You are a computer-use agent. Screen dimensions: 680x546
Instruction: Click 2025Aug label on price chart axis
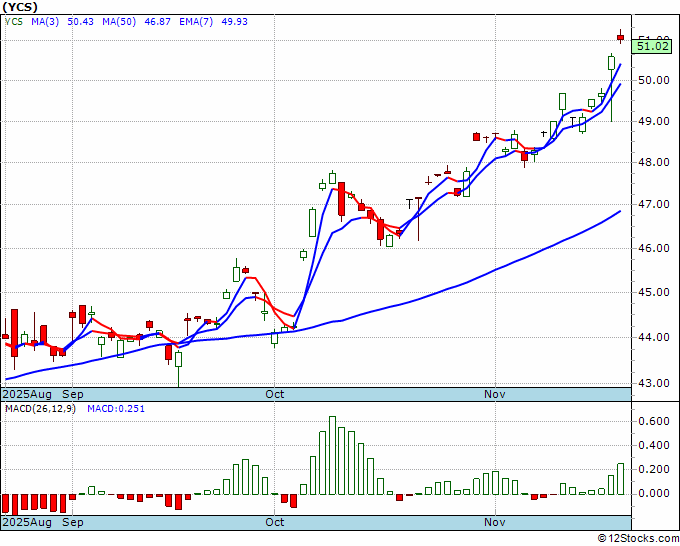tap(27, 394)
